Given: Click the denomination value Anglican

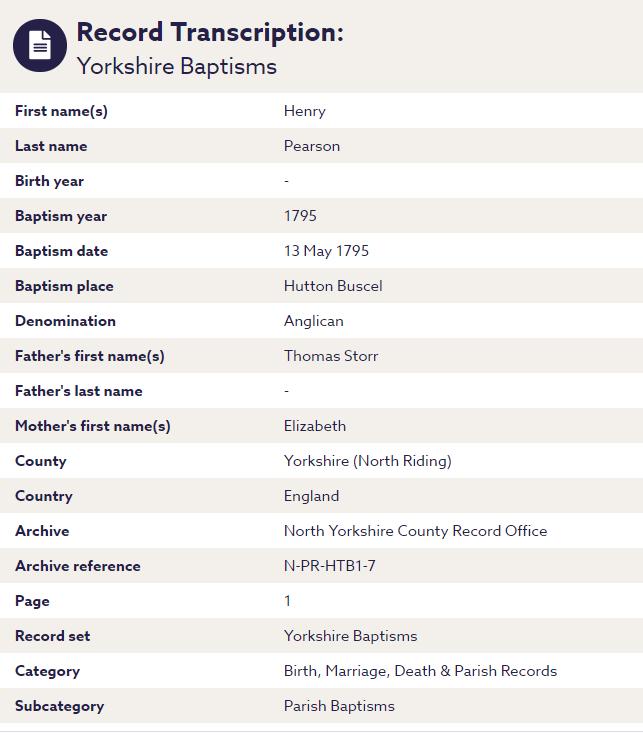Looking at the screenshot, I should [313, 321].
